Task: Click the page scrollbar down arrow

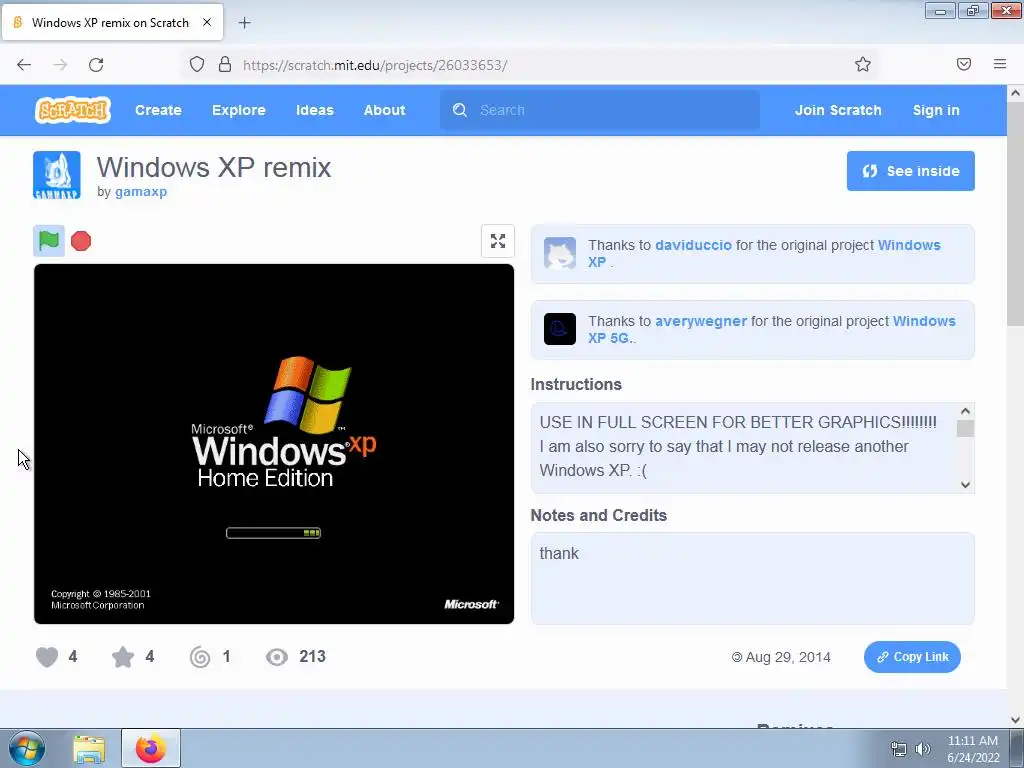Action: pos(1015,720)
